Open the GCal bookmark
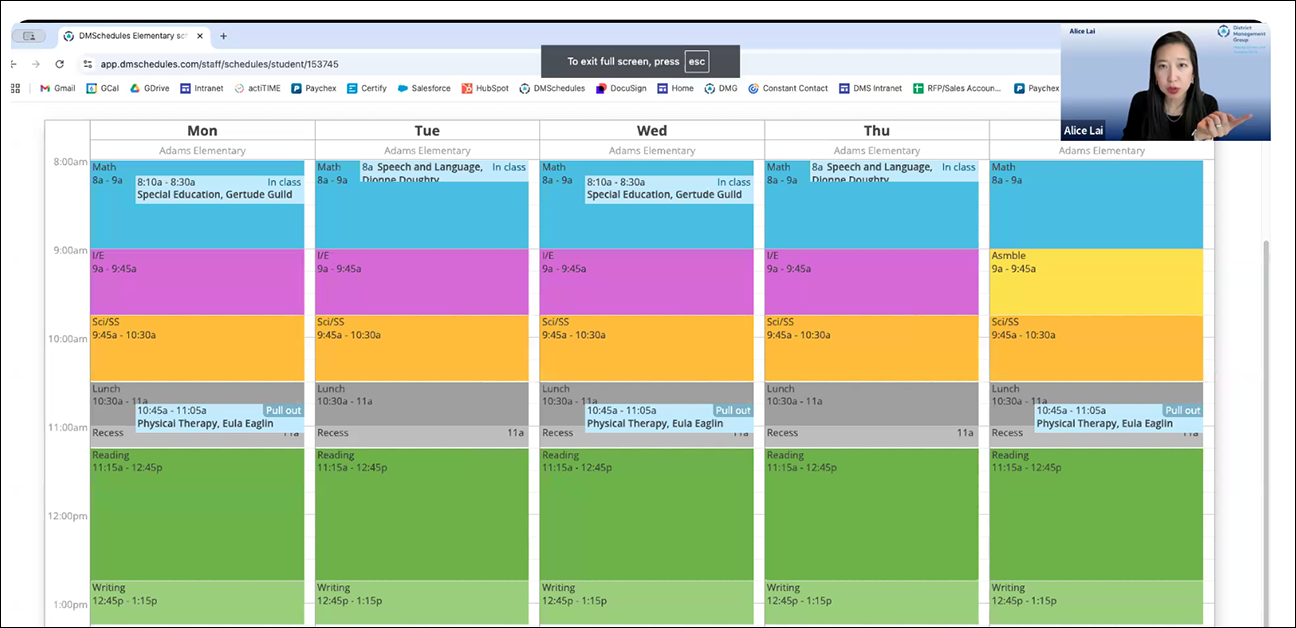 point(102,88)
